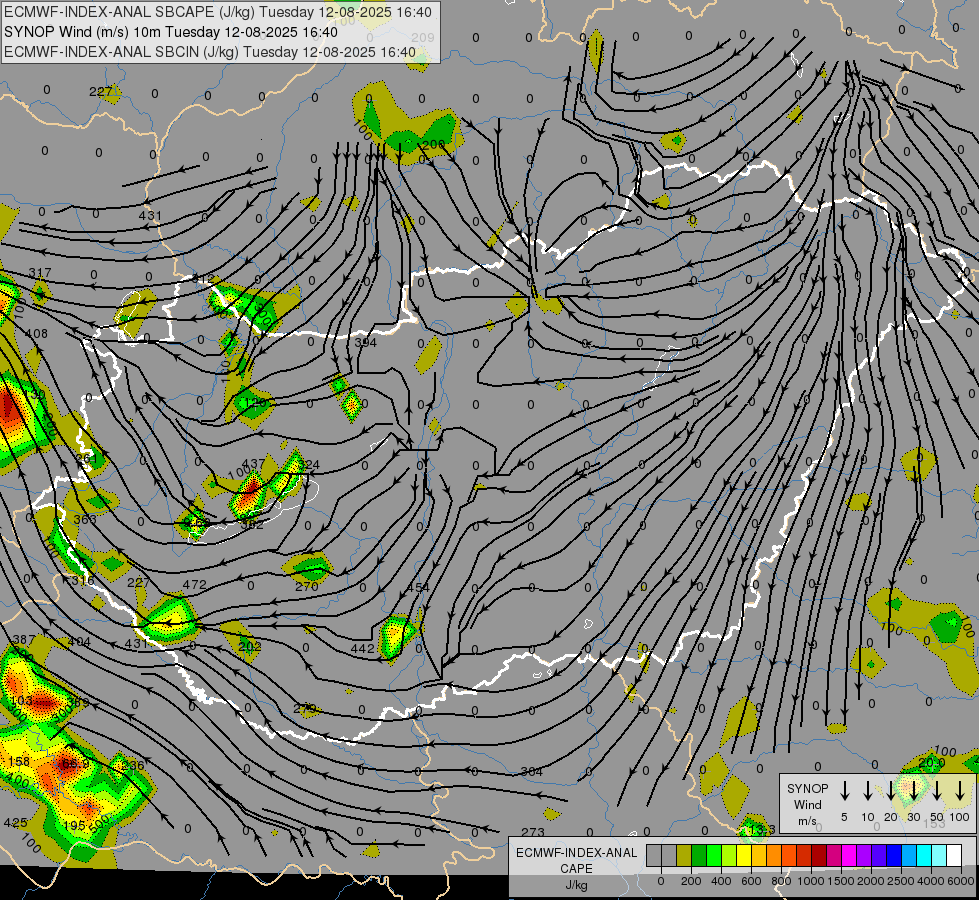Click the map value 363
Screen dimensions: 979x900
84,519
